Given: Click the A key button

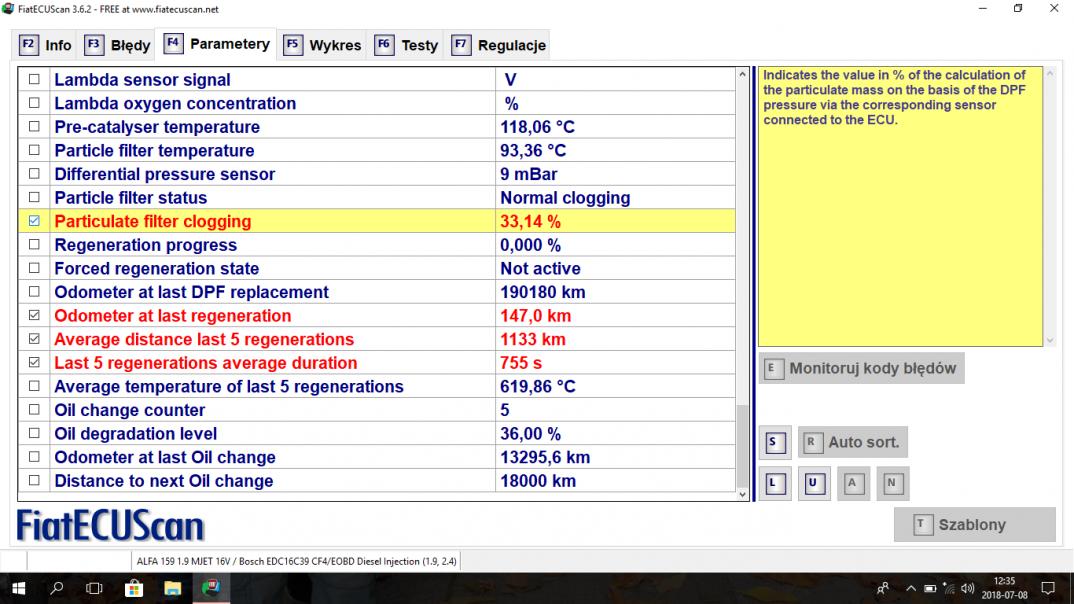Looking at the screenshot, I should pyautogui.click(x=853, y=484).
